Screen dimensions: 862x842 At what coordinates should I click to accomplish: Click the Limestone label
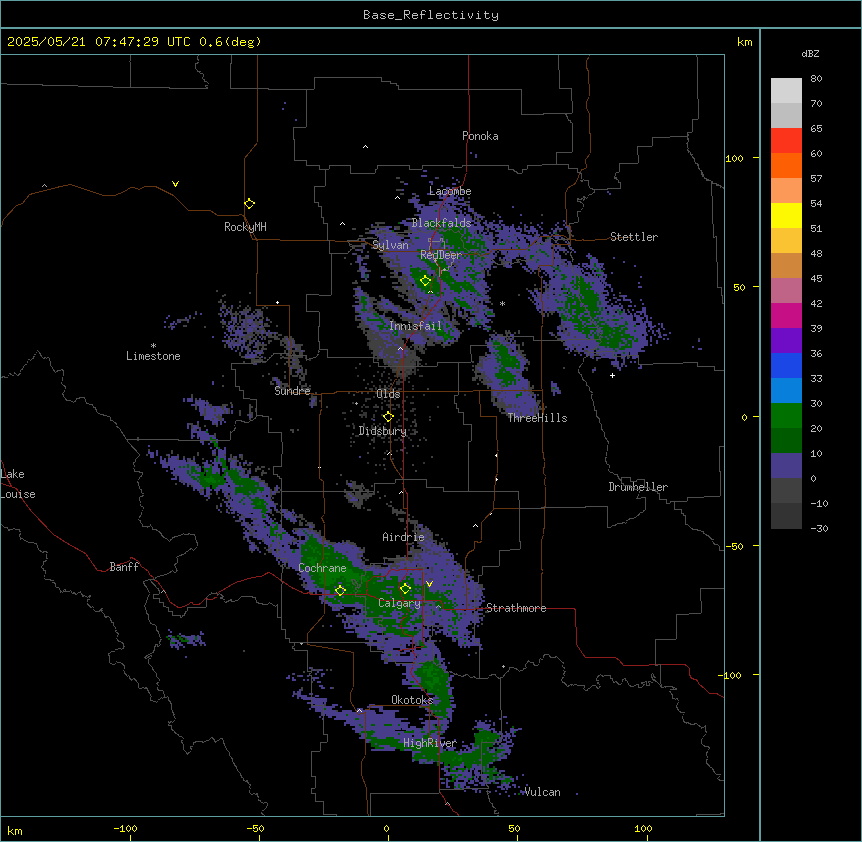tap(153, 356)
